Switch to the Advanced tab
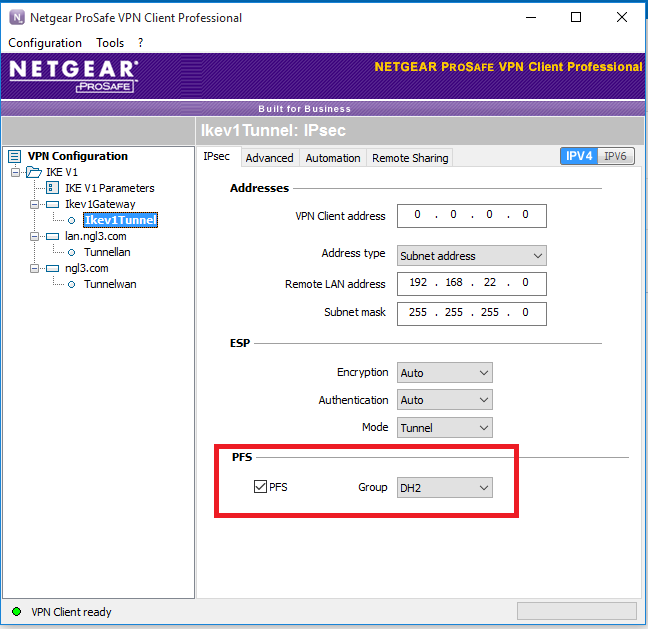Image resolution: width=649 pixels, height=632 pixels. click(x=269, y=158)
